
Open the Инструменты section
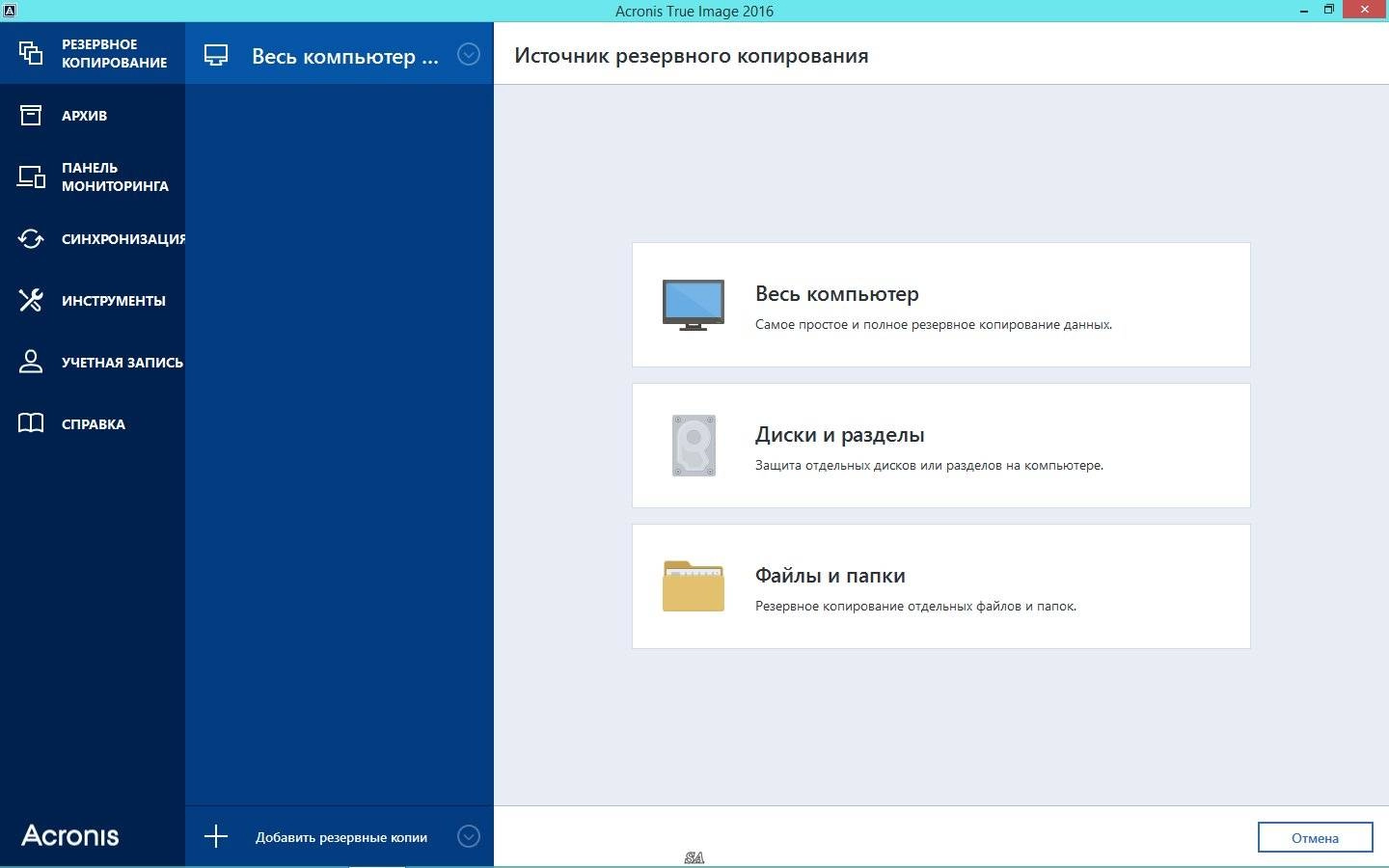click(x=93, y=300)
